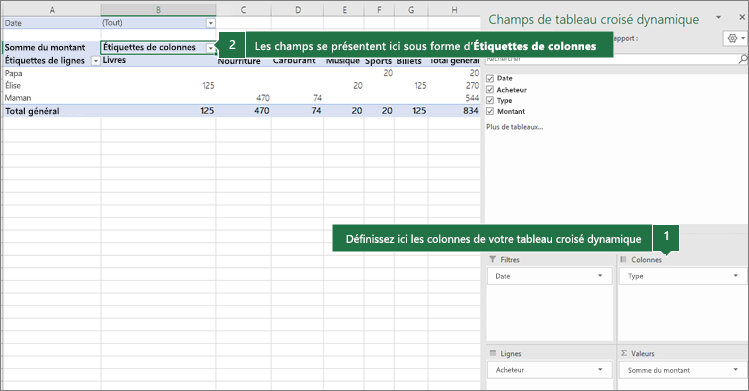Viewport: 749px width, 391px height.
Task: Expand the Acheteur item in Lignes area
Action: pyautogui.click(x=600, y=370)
